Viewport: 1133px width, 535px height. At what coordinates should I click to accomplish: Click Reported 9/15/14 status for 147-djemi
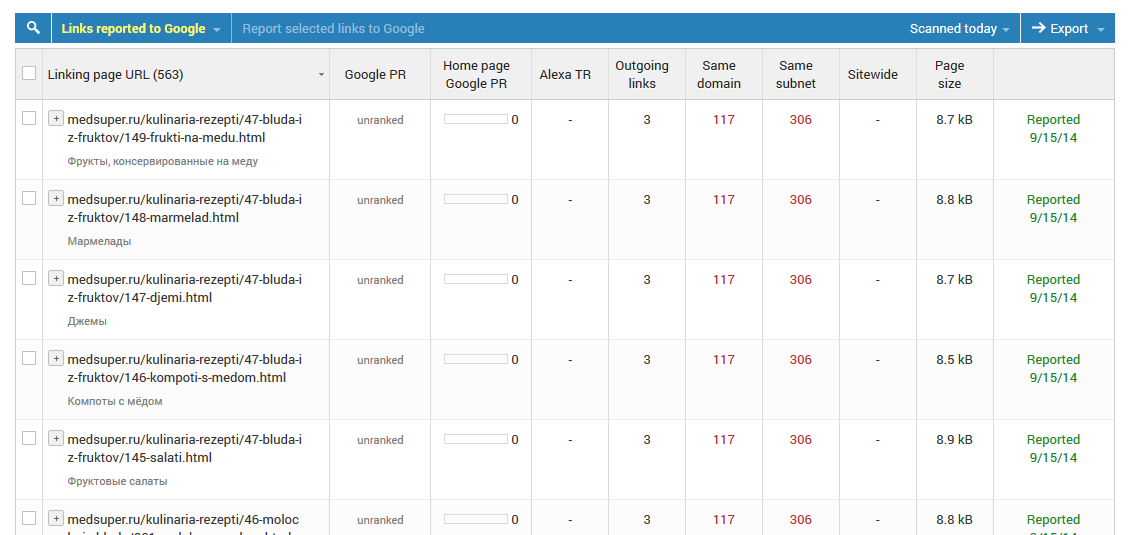point(1053,288)
